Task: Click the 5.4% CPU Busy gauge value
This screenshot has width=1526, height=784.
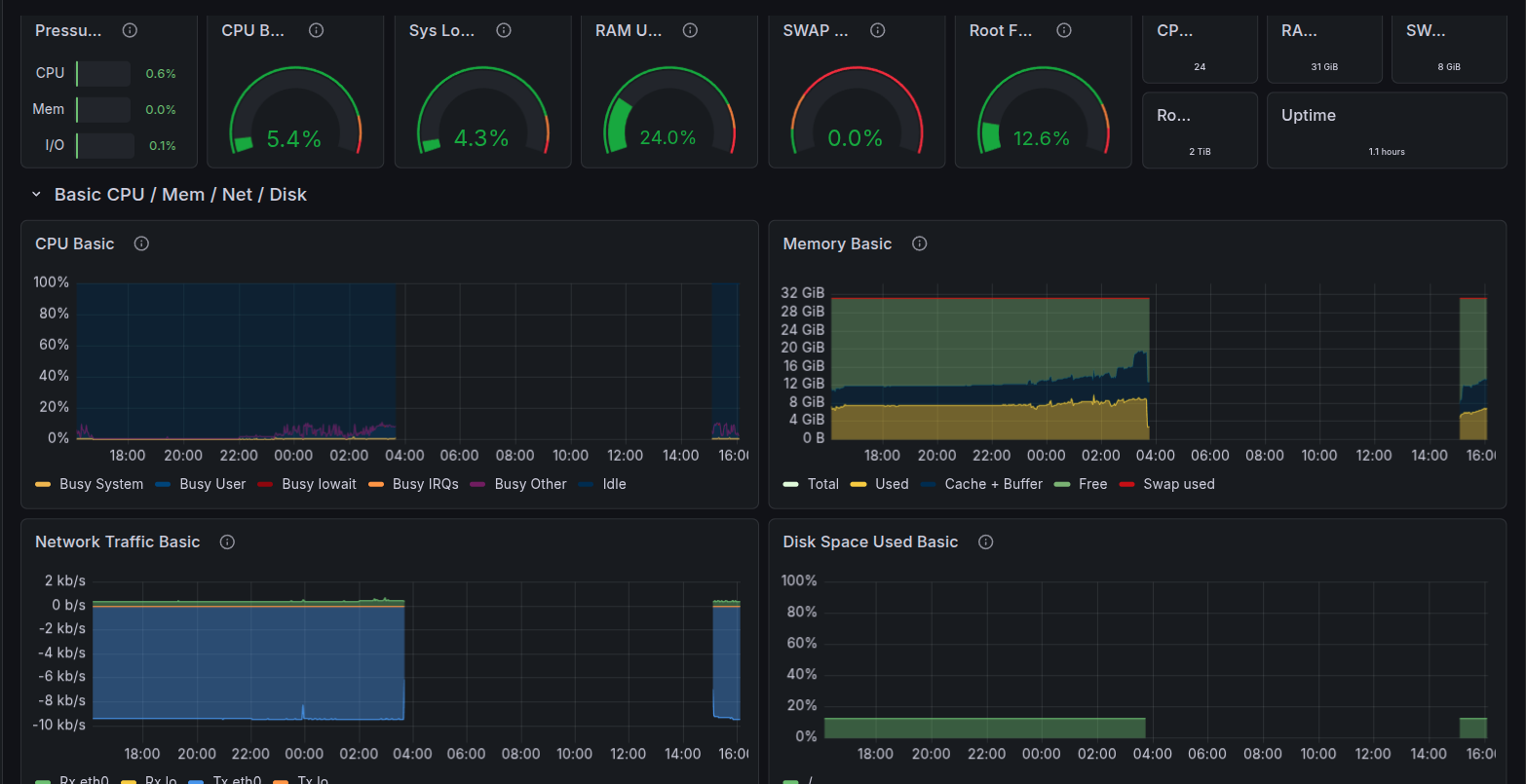Action: 293,138
